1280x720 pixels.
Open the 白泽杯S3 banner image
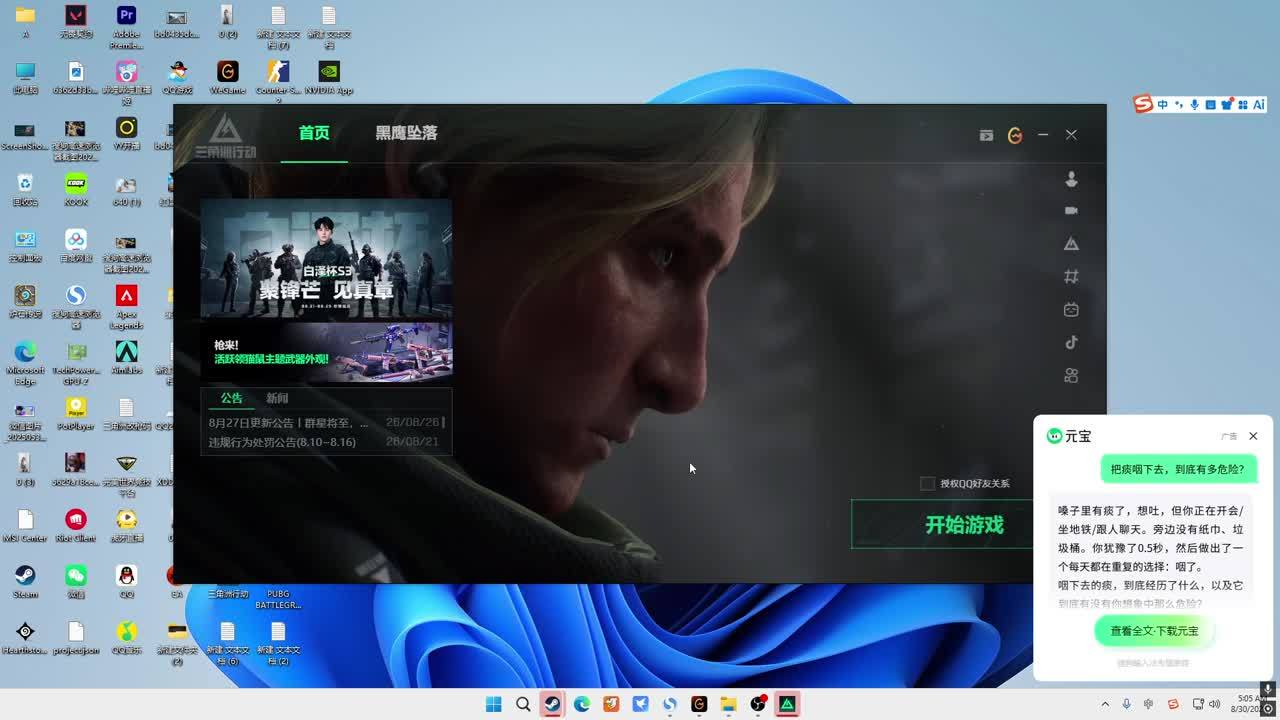pos(326,259)
